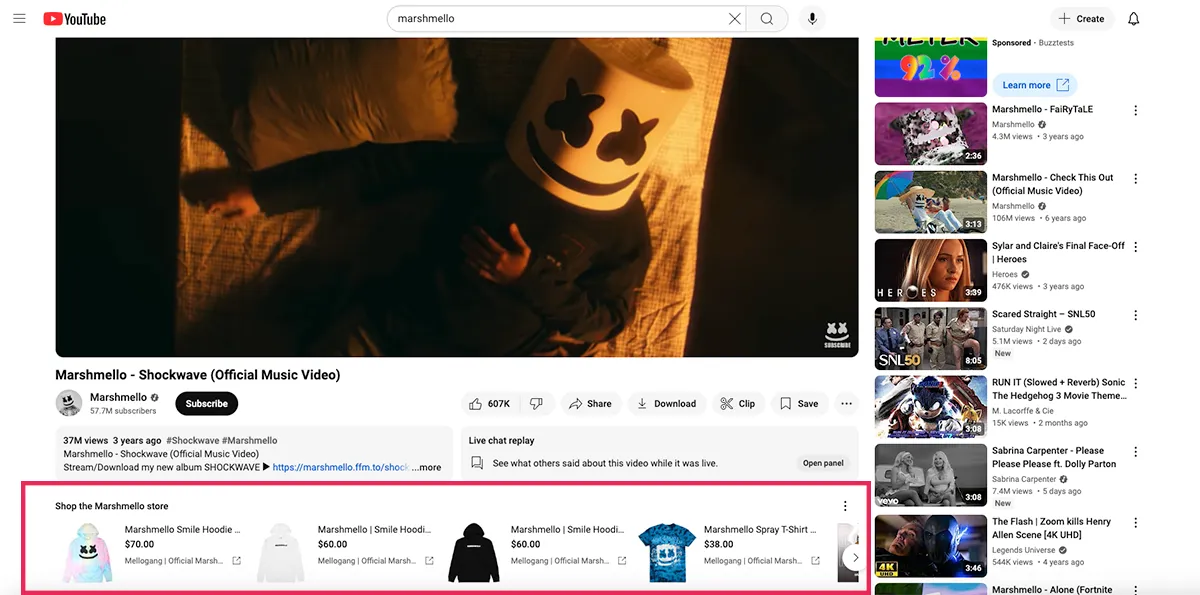Focus the search field containing marshmello
Image resolution: width=1200 pixels, height=595 pixels.
(555, 19)
